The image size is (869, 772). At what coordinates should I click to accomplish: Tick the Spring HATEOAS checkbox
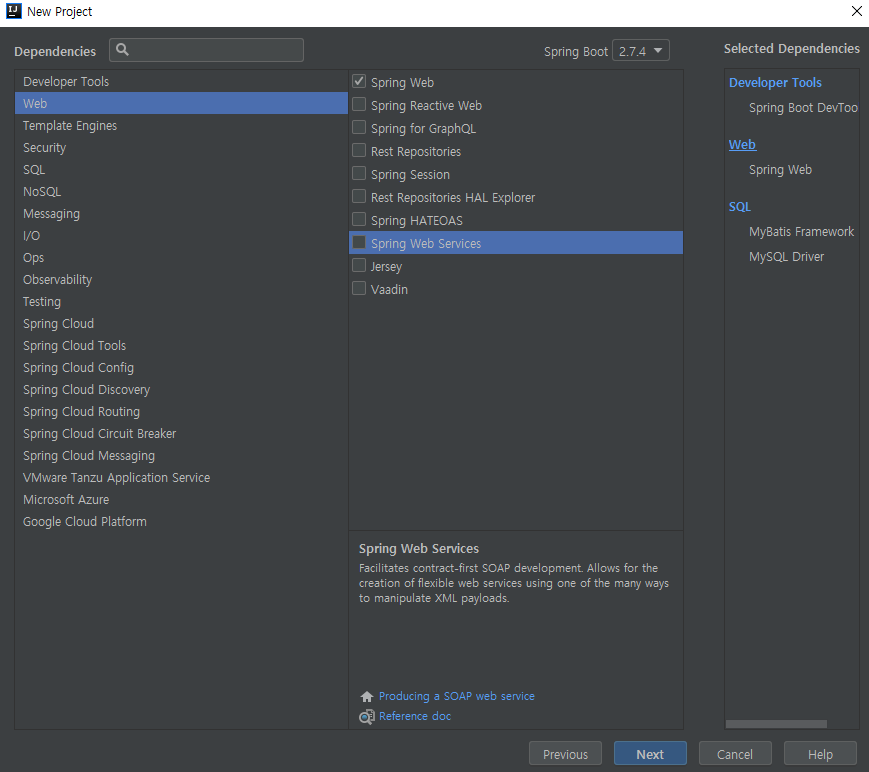click(x=359, y=219)
